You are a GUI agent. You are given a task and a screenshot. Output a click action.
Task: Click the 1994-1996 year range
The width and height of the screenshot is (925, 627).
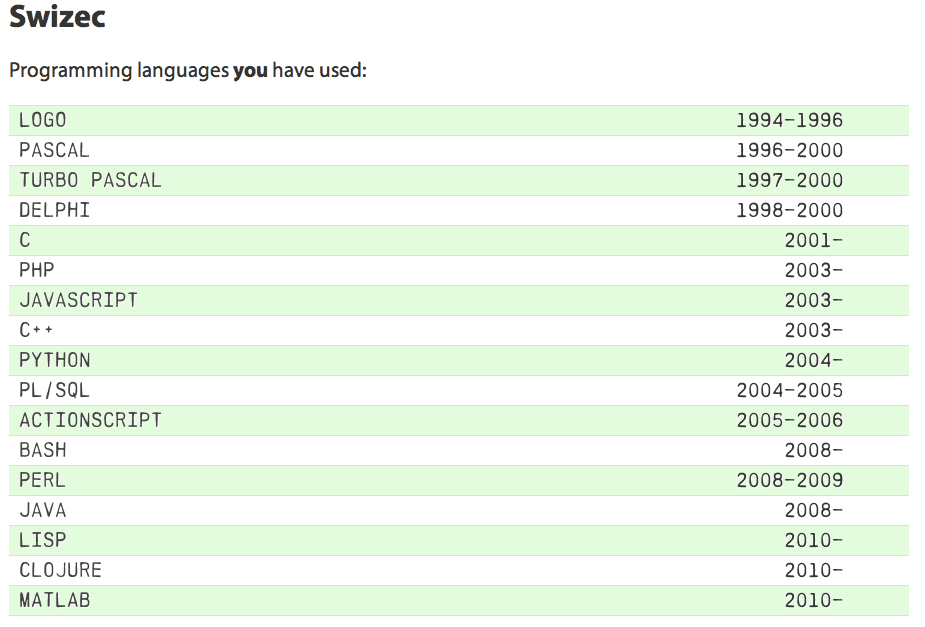point(789,120)
